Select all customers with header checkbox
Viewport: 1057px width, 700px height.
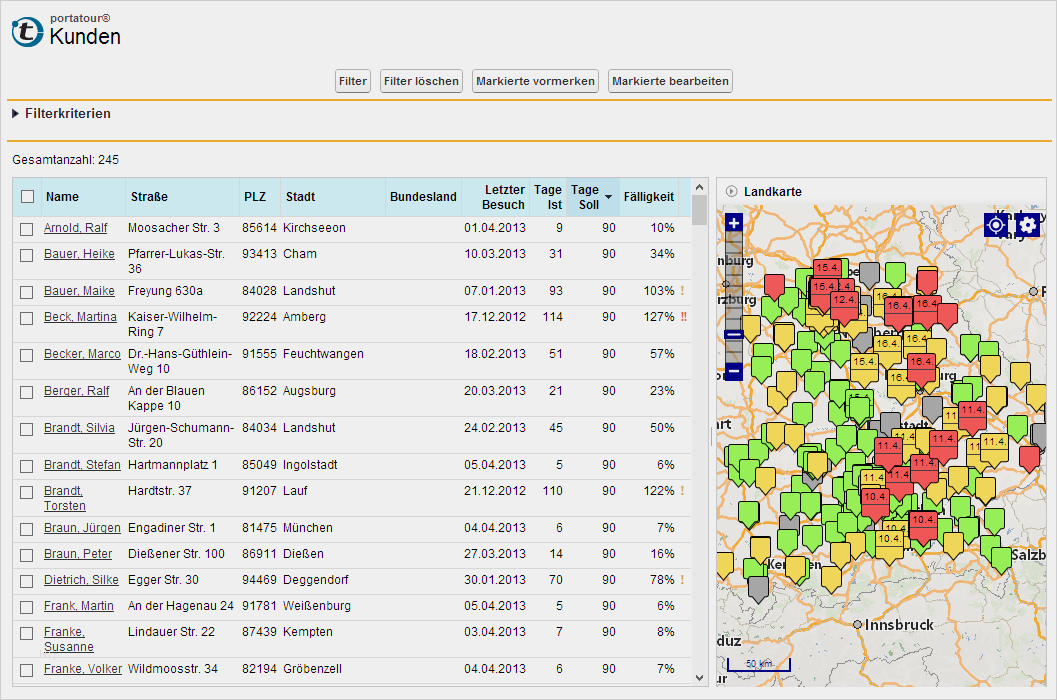[x=28, y=197]
